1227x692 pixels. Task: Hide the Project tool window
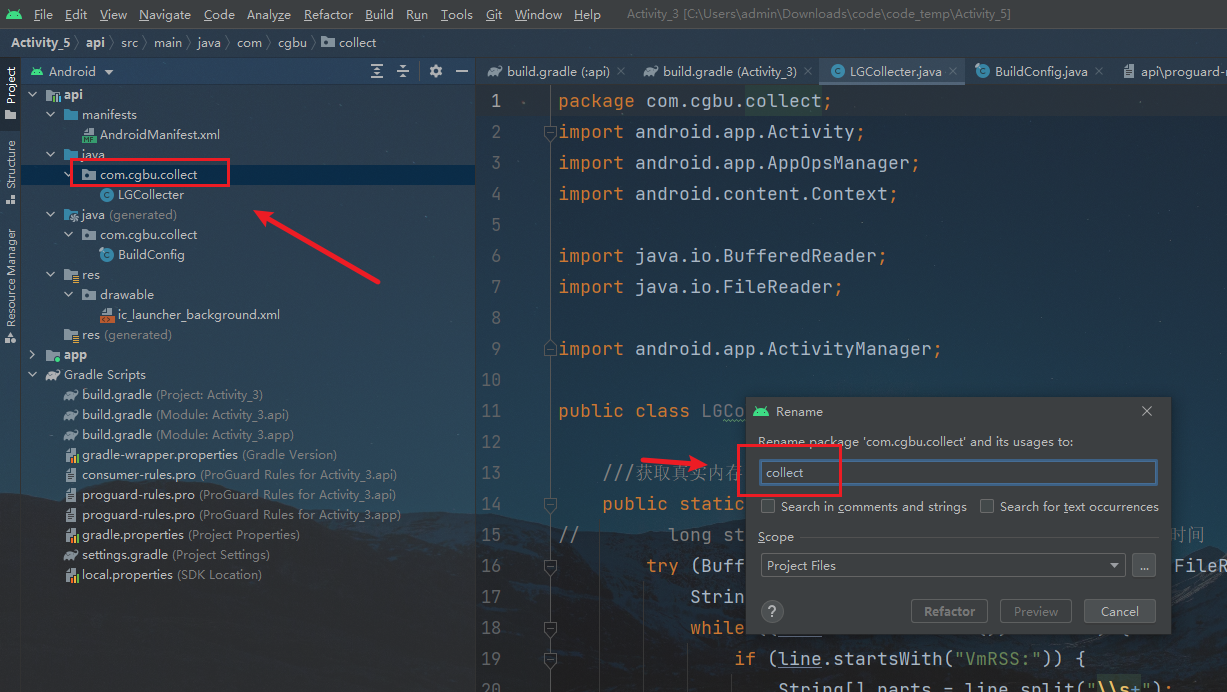click(x=462, y=71)
